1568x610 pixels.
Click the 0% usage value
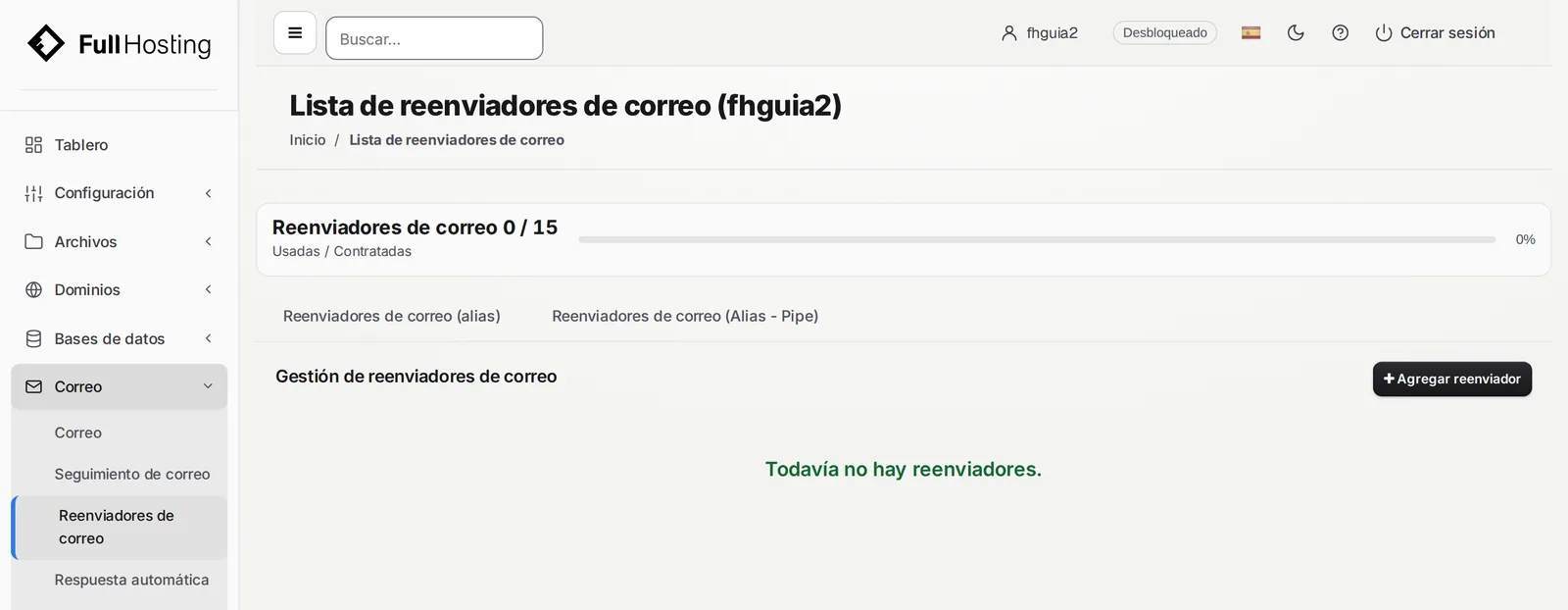pyautogui.click(x=1526, y=239)
